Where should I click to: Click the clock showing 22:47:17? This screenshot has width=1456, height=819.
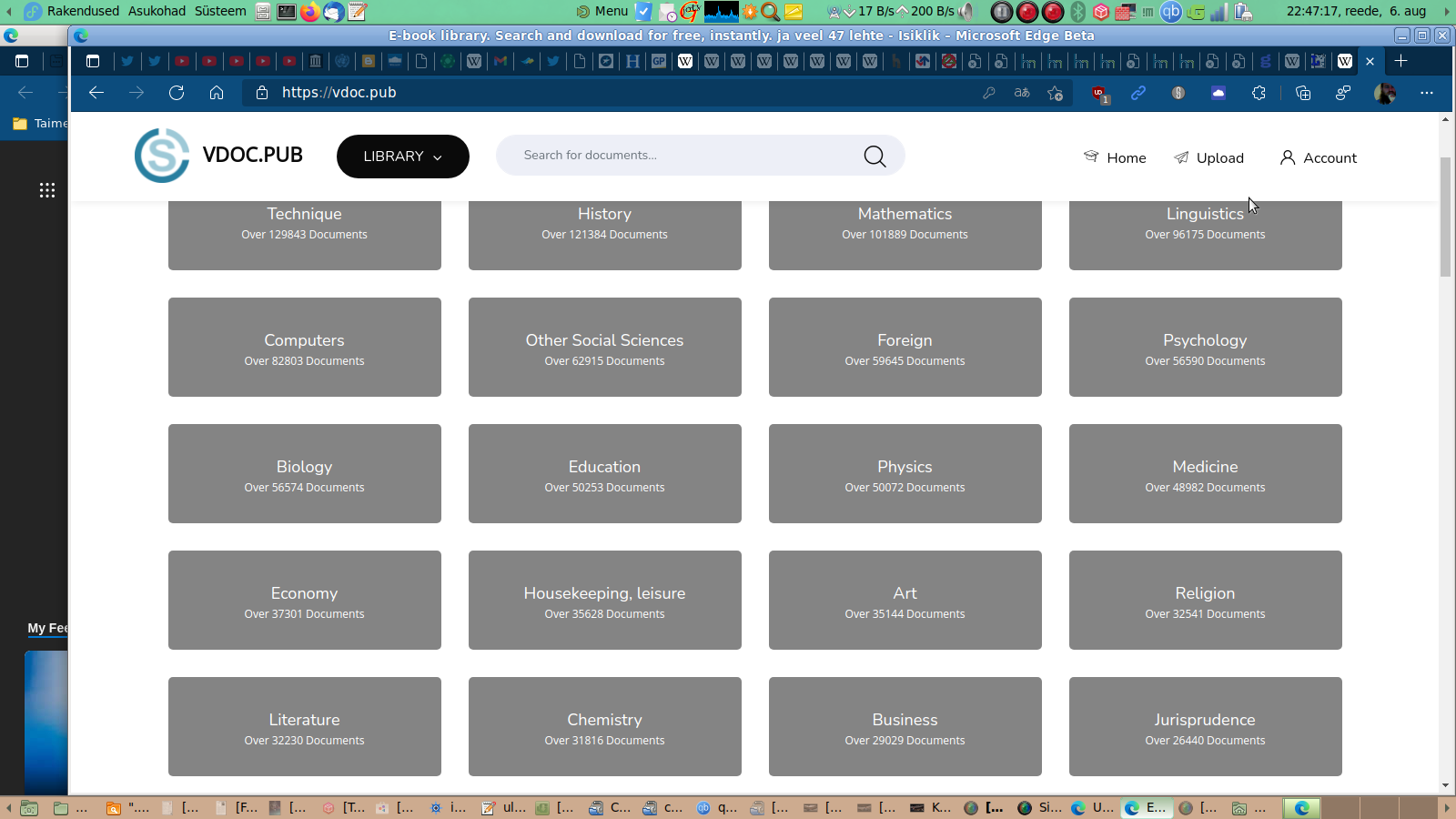pyautogui.click(x=1356, y=11)
